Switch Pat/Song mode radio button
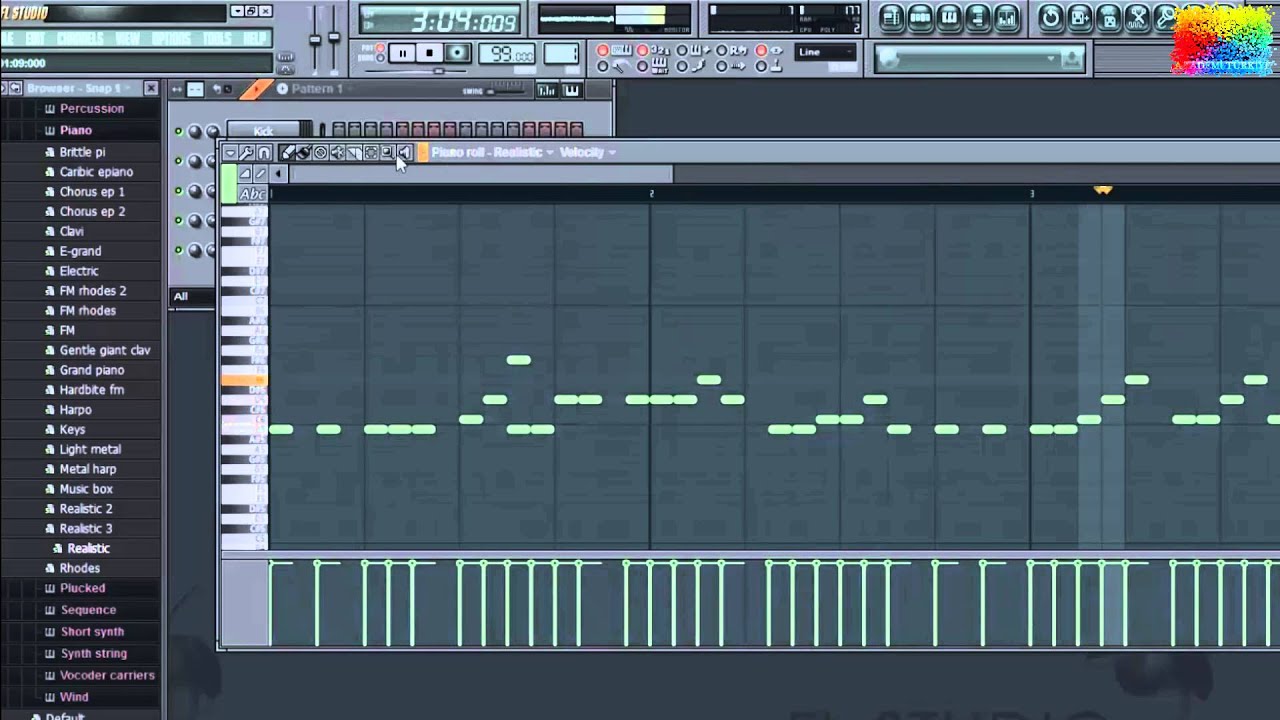1280x720 pixels. (381, 53)
